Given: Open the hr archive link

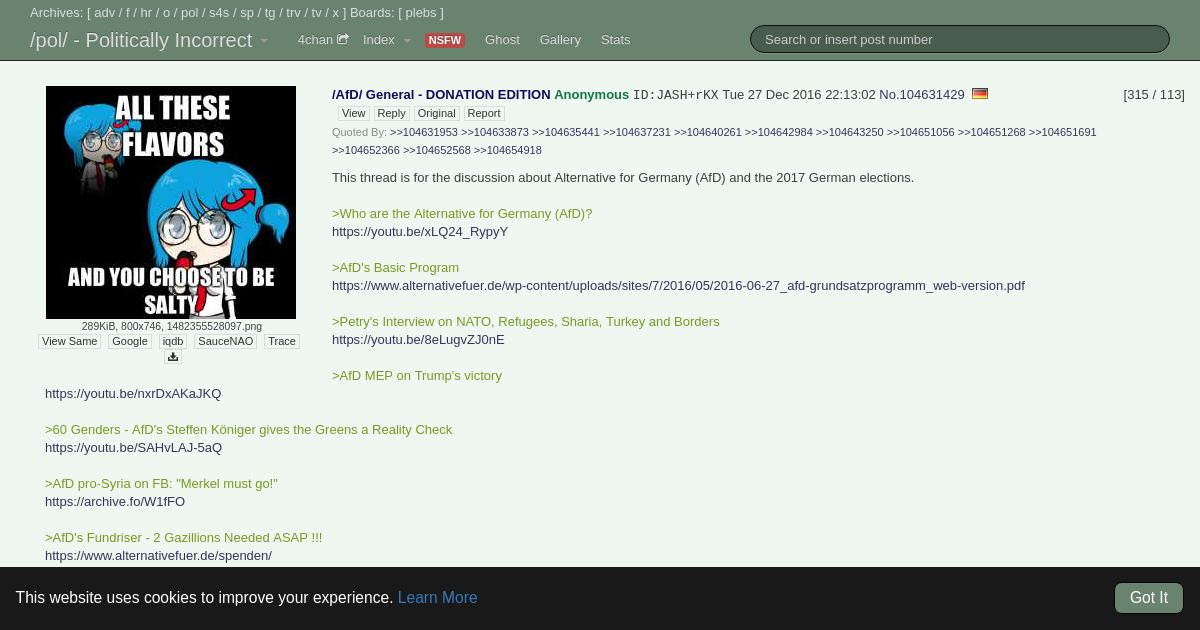Looking at the screenshot, I should [x=146, y=13].
